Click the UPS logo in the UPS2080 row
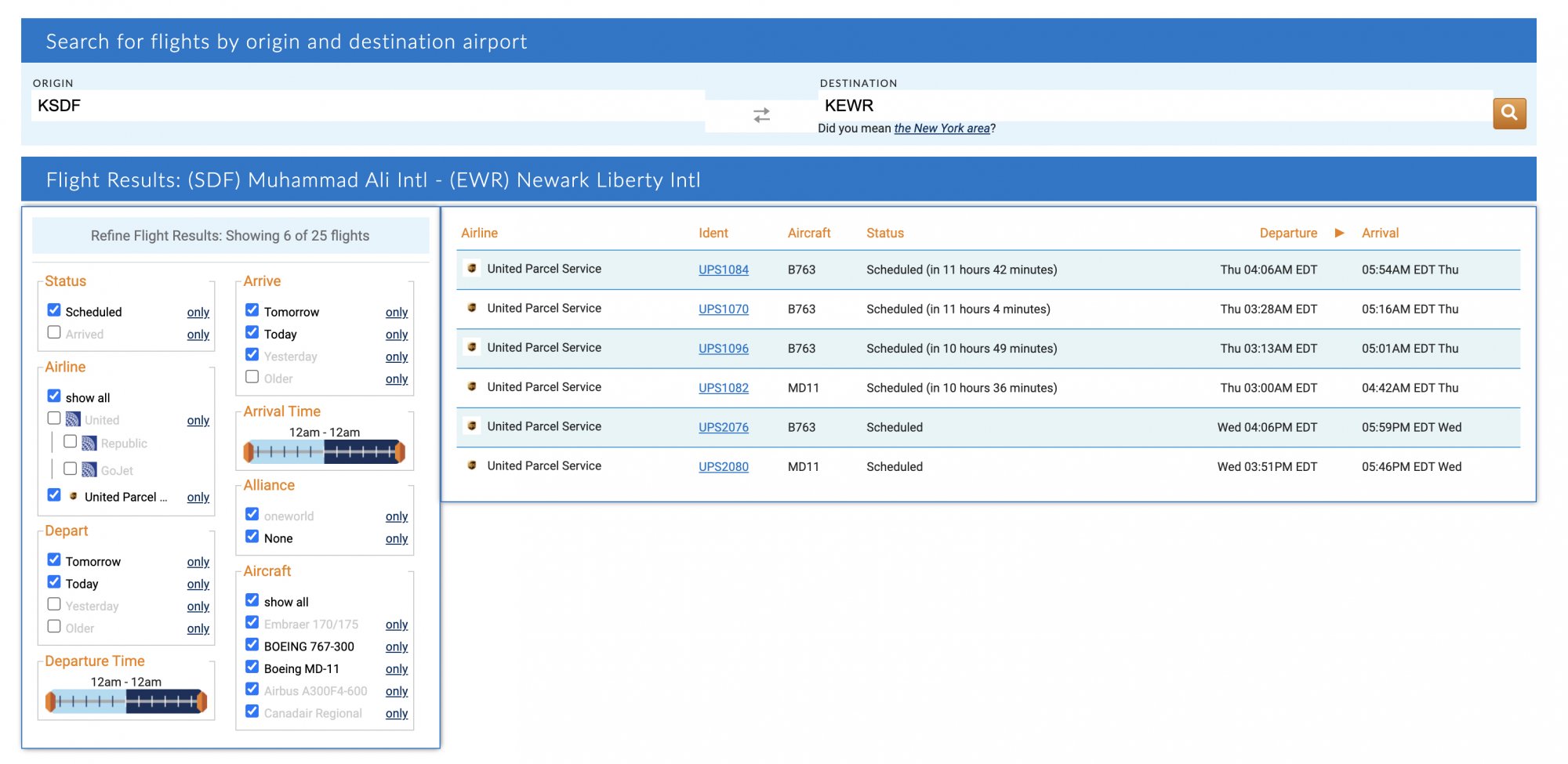 (472, 465)
